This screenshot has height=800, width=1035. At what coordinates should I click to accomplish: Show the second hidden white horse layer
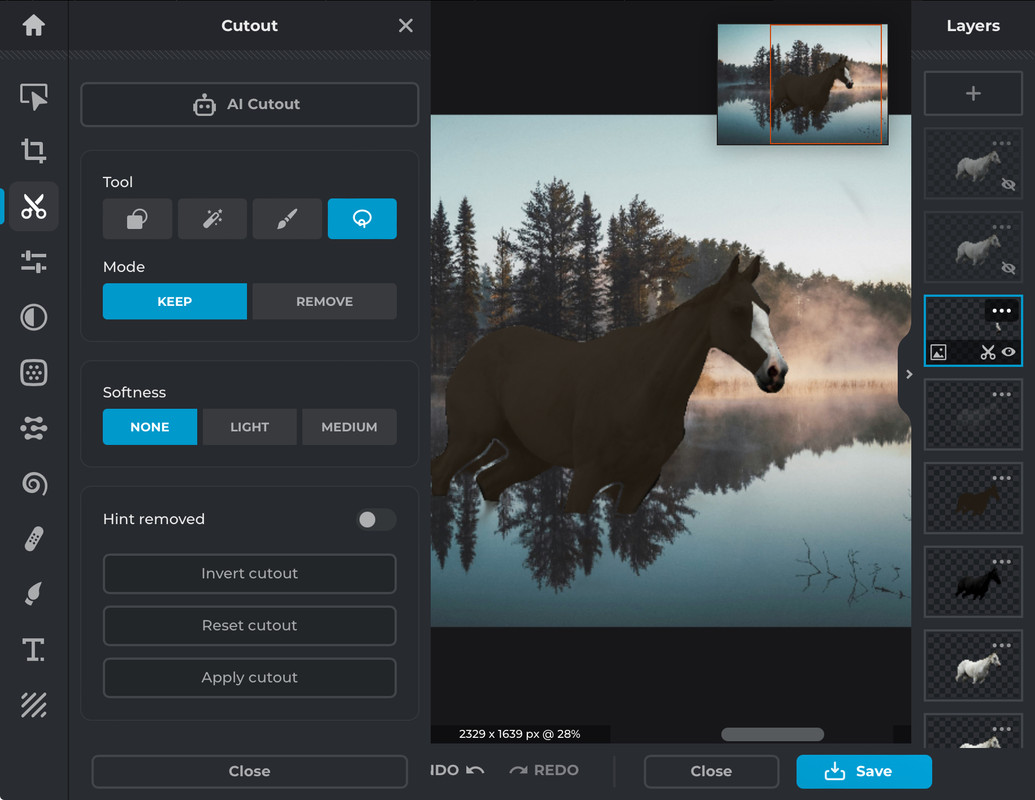tap(1008, 268)
